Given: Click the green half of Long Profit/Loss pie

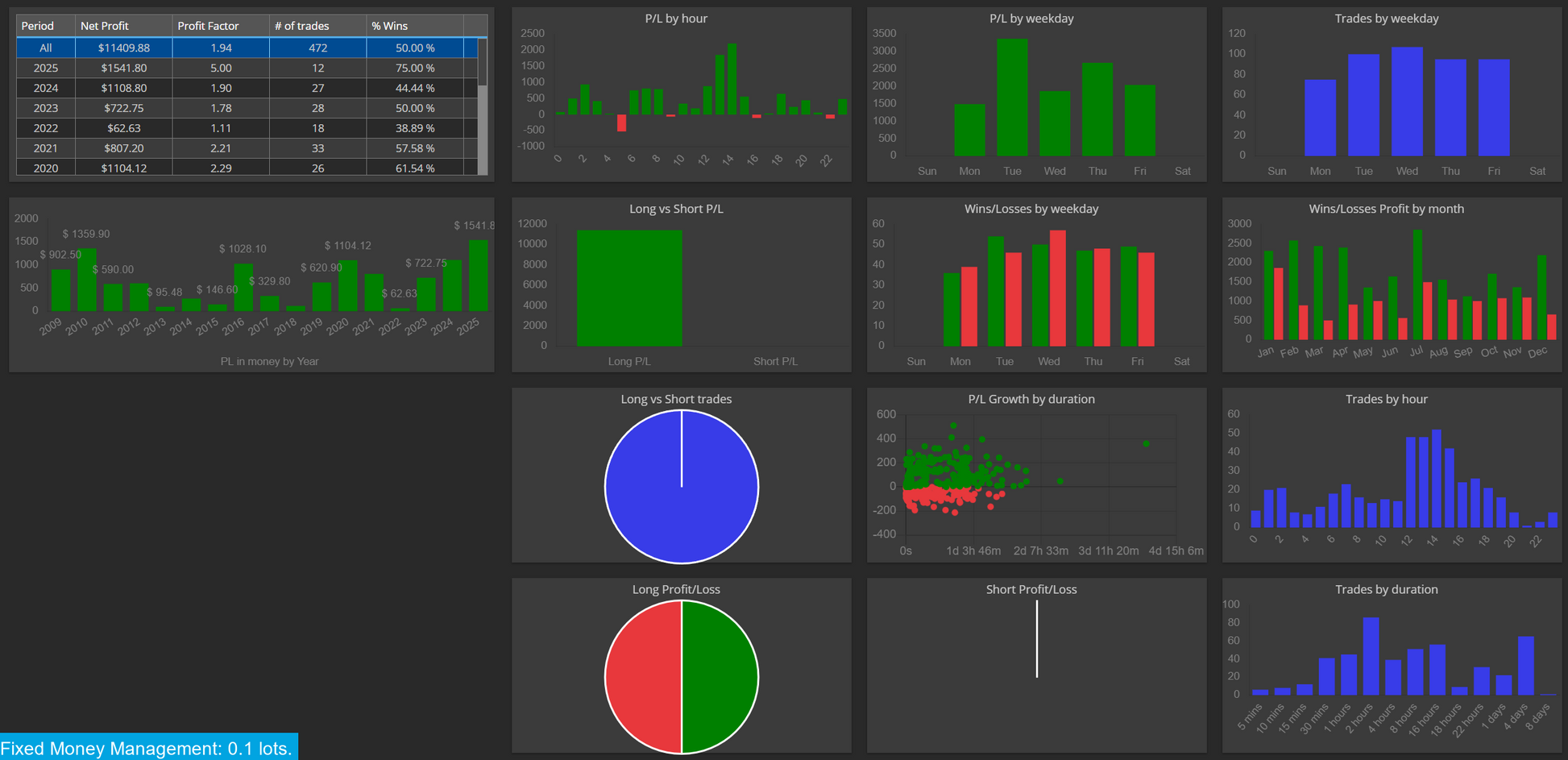Looking at the screenshot, I should click(x=720, y=677).
